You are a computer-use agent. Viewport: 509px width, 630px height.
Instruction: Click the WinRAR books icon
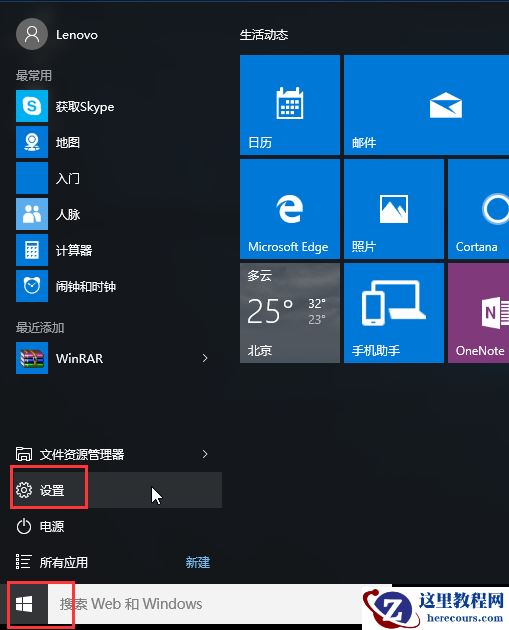pos(32,358)
